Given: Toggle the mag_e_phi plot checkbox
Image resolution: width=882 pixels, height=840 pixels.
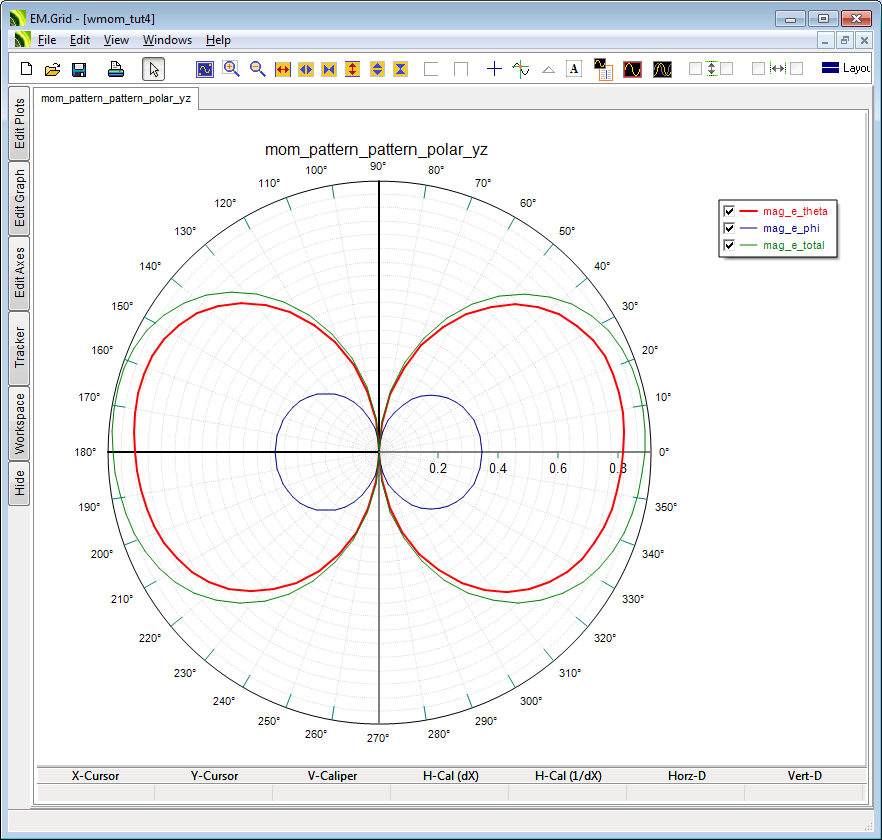Looking at the screenshot, I should [729, 228].
